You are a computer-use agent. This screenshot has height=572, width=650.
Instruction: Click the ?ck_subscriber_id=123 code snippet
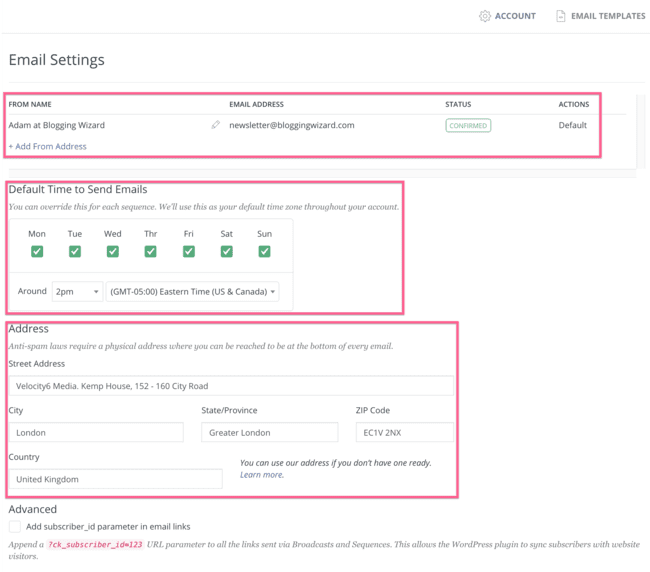95,545
